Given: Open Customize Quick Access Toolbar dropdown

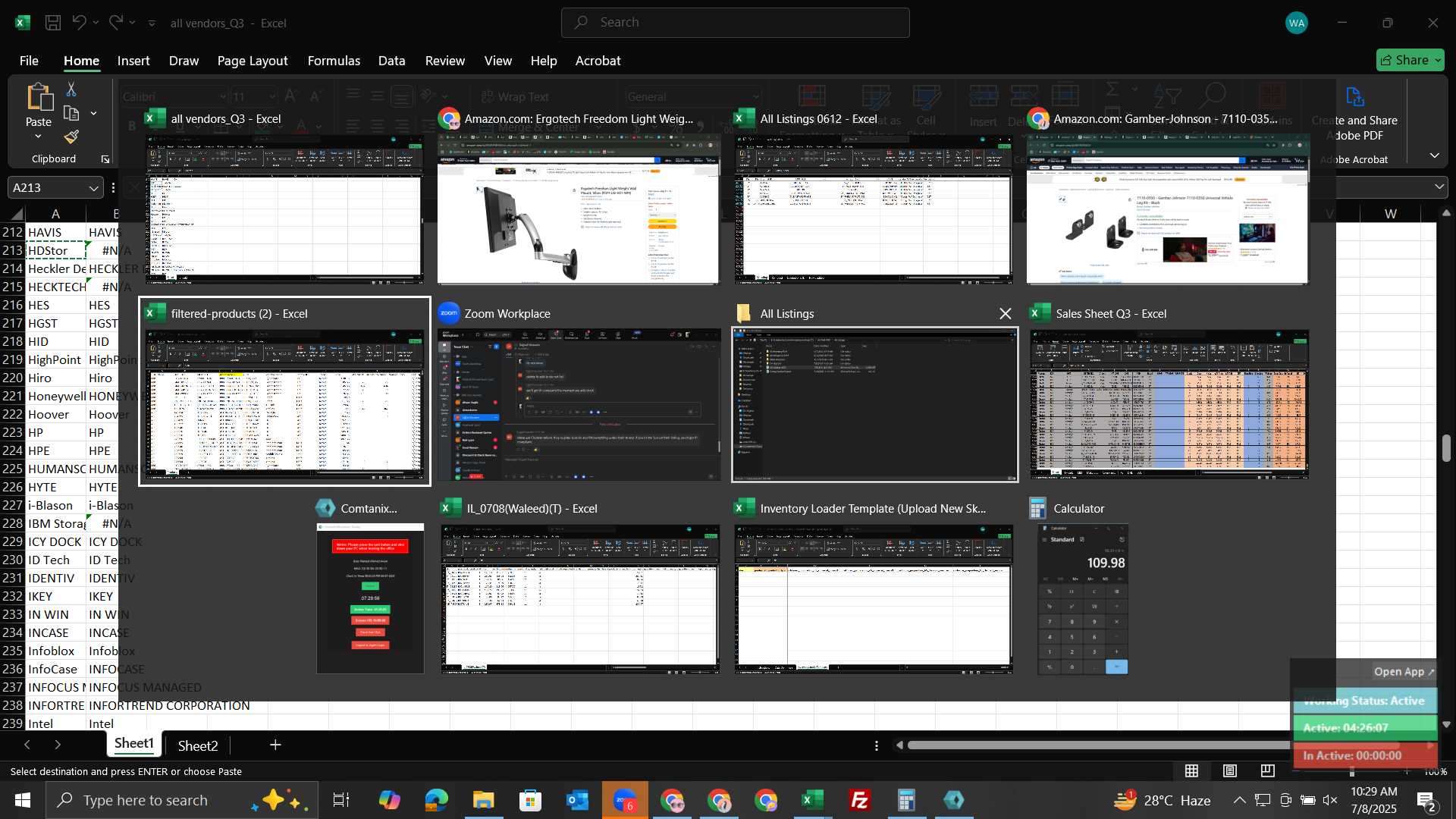Looking at the screenshot, I should [152, 24].
